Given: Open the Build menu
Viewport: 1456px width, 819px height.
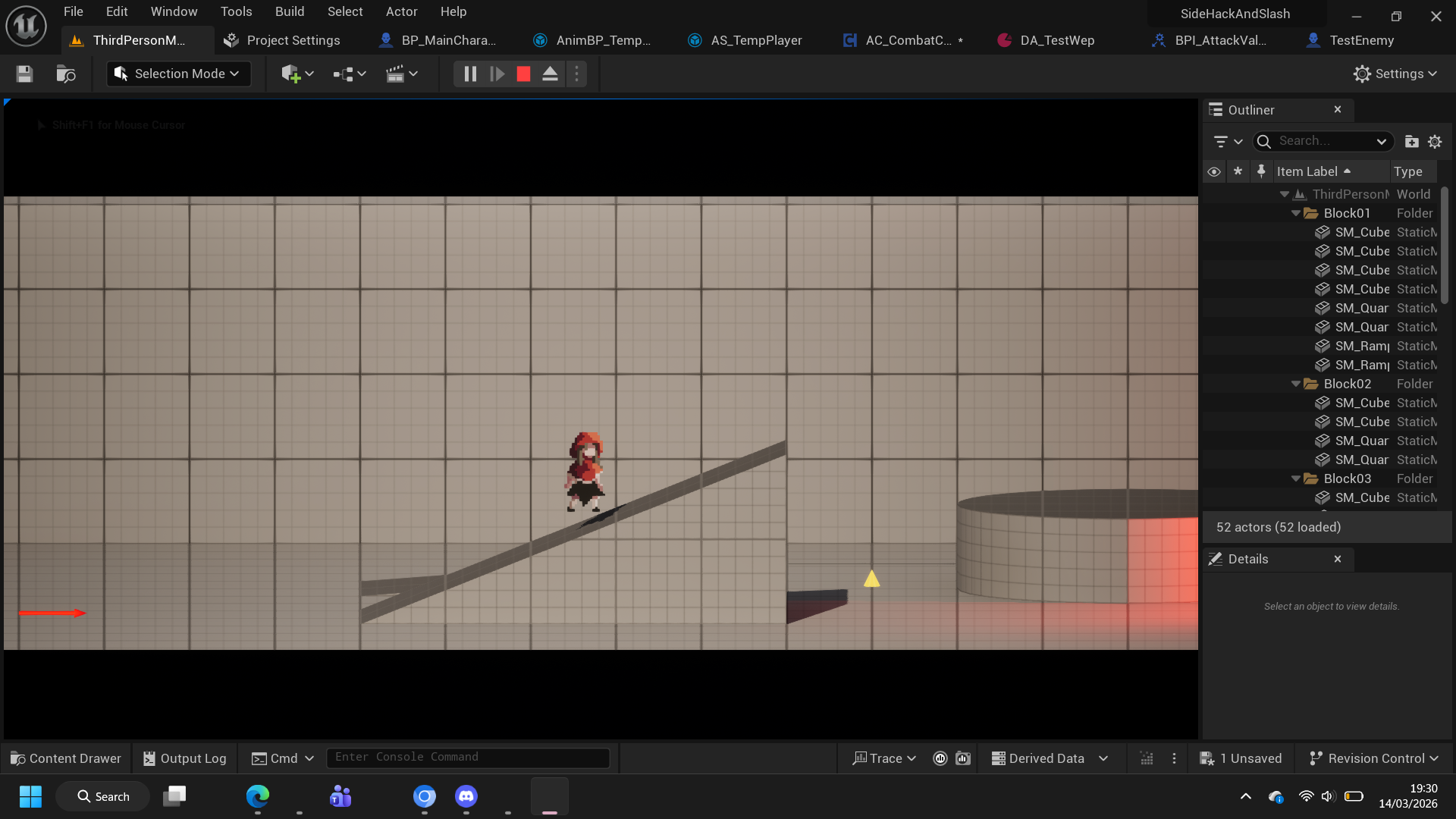Looking at the screenshot, I should point(289,11).
